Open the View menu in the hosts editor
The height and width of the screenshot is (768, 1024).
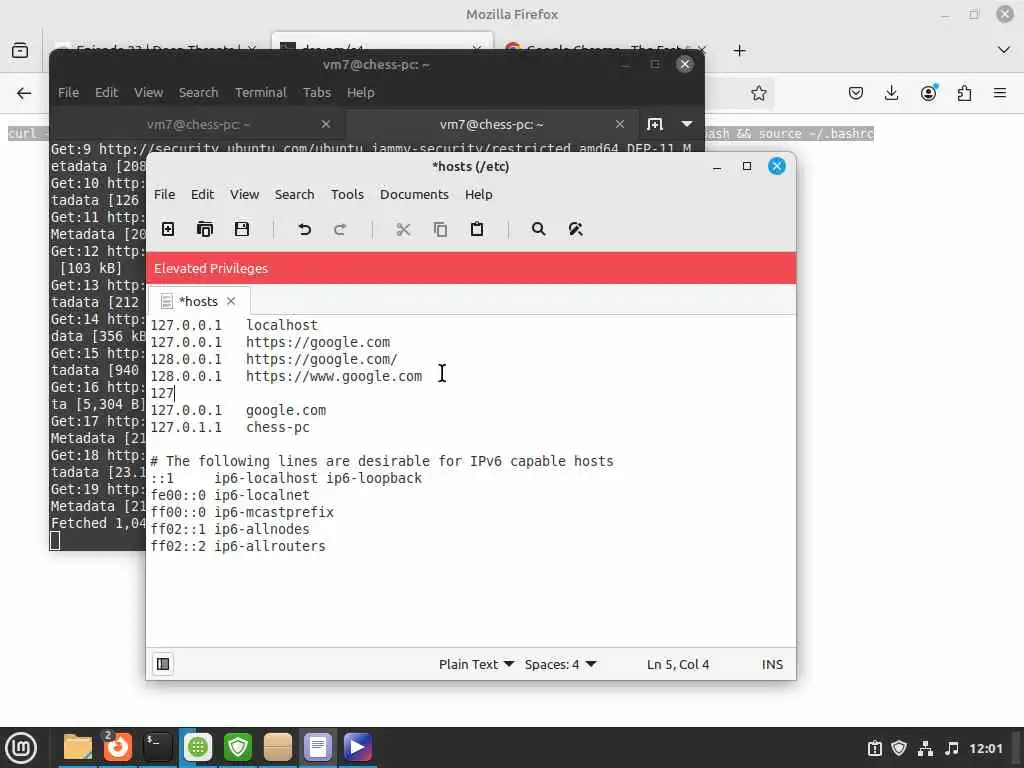click(244, 195)
